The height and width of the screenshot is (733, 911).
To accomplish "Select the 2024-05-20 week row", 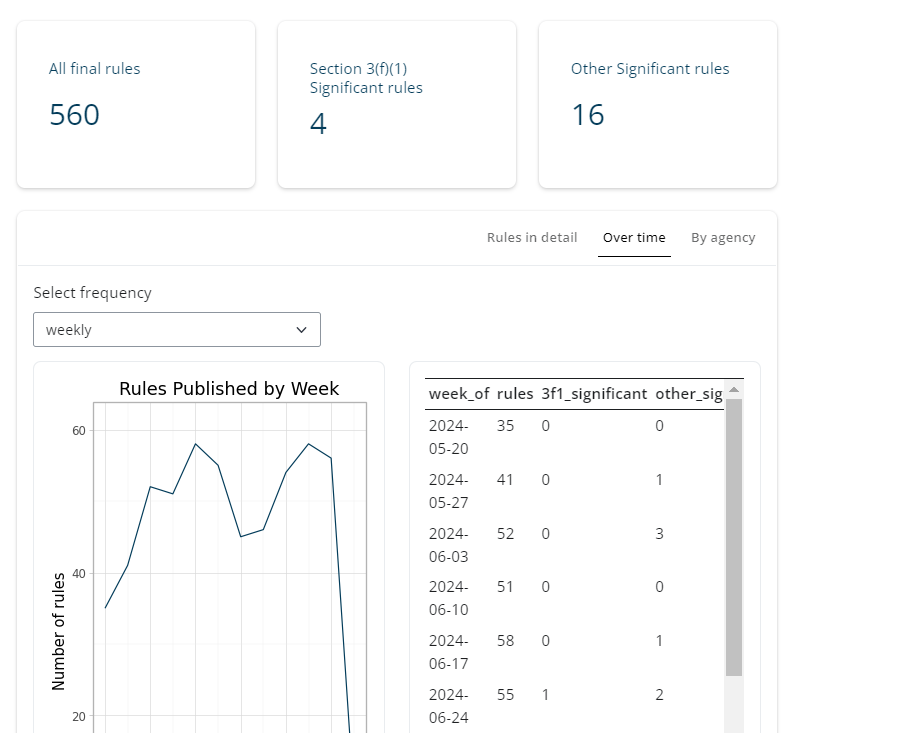I will tap(448, 437).
